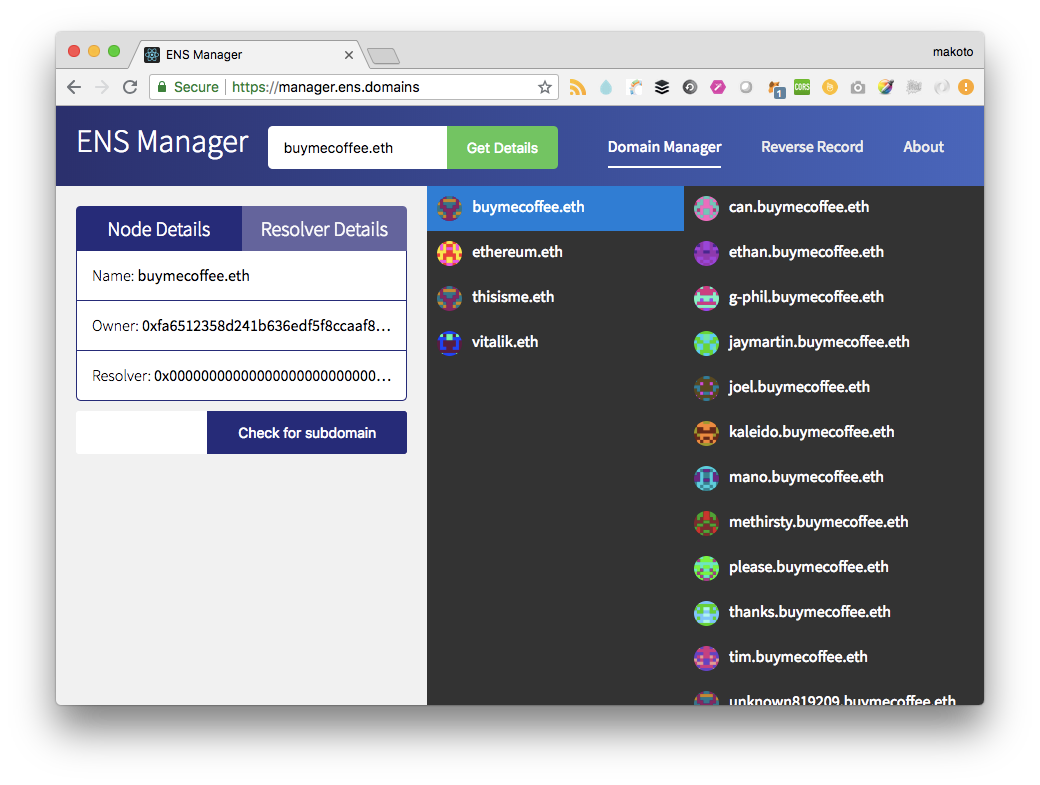Open ethan.buymecoffee.eth subdomain
The width and height of the screenshot is (1040, 785).
[806, 252]
